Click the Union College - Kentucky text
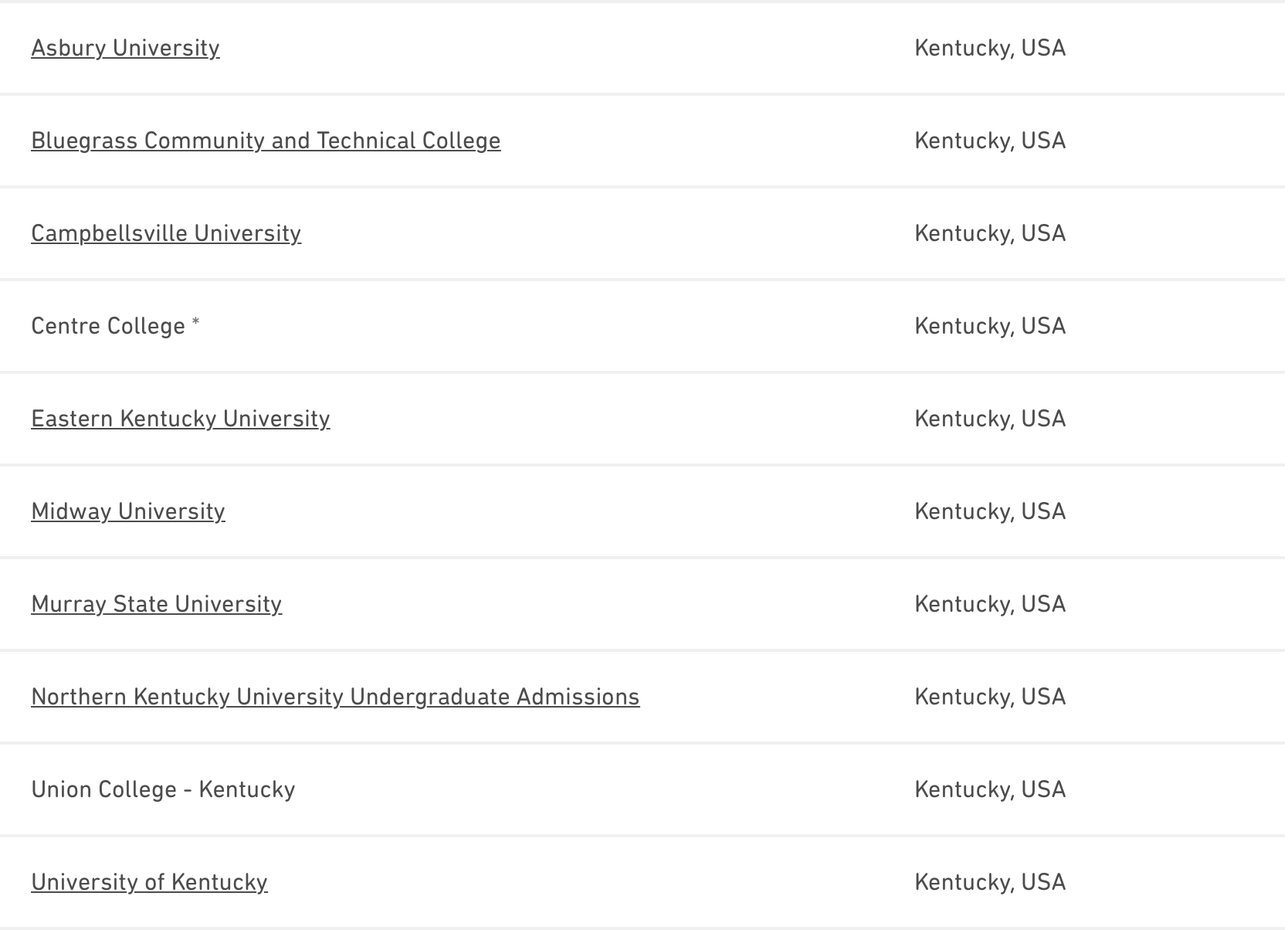 click(x=163, y=789)
